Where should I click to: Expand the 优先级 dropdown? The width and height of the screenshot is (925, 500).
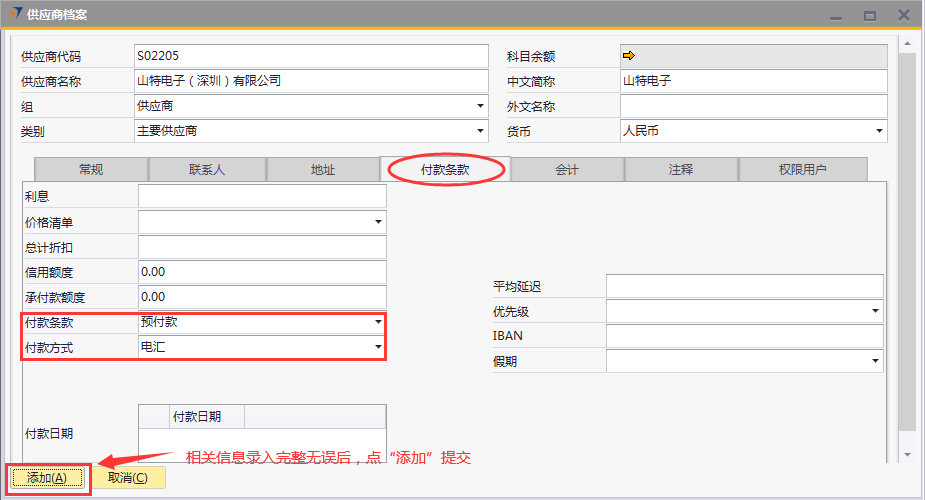pyautogui.click(x=876, y=312)
